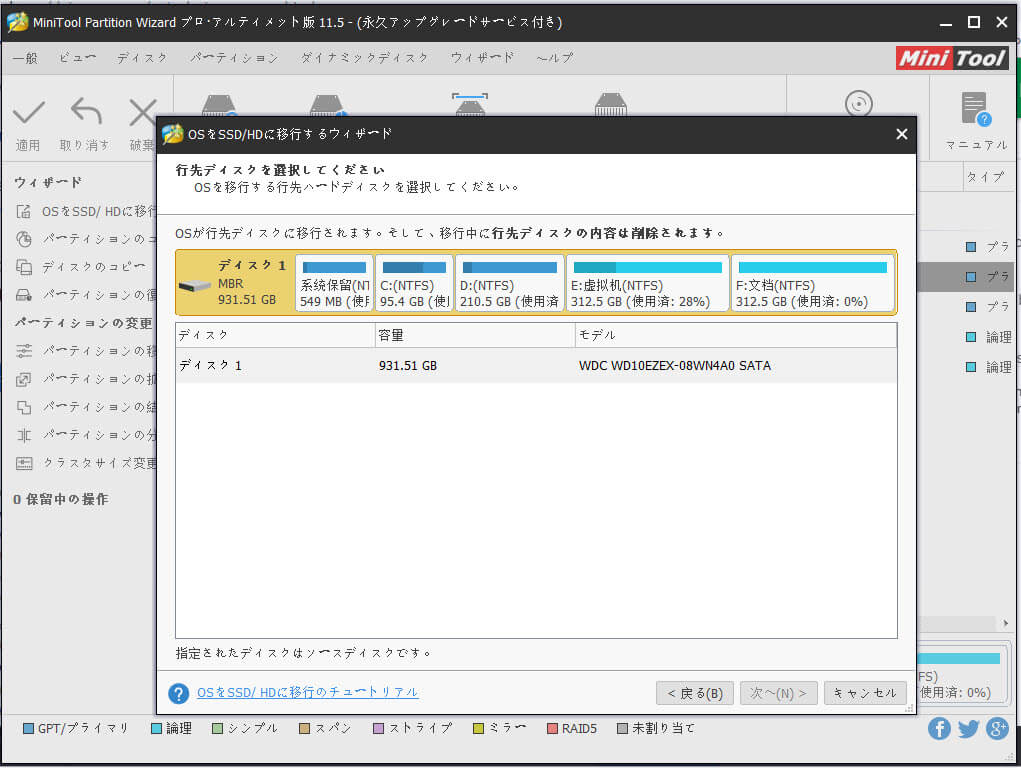Click the cluster size change (クラスタサイズ変更) icon
Image resolution: width=1021 pixels, height=768 pixels.
[24, 463]
